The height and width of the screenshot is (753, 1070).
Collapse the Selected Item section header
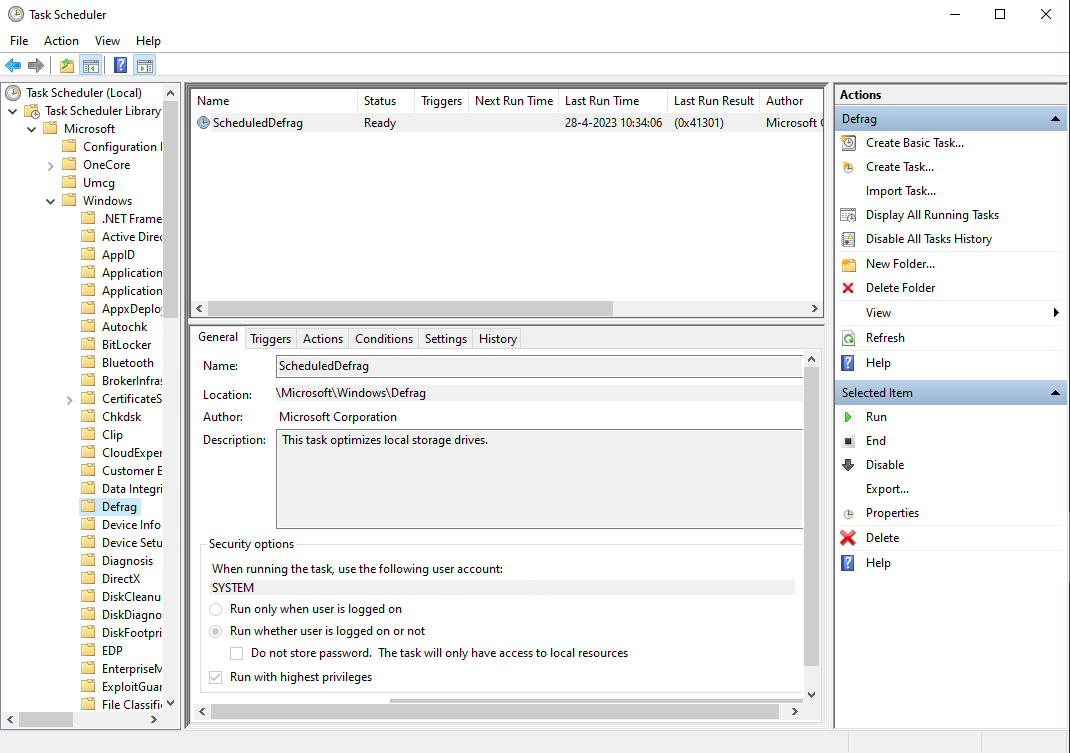click(x=1056, y=393)
